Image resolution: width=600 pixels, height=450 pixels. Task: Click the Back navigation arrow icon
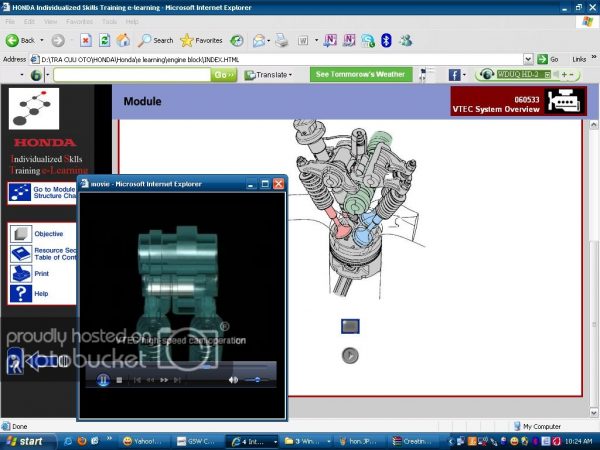tap(12, 40)
